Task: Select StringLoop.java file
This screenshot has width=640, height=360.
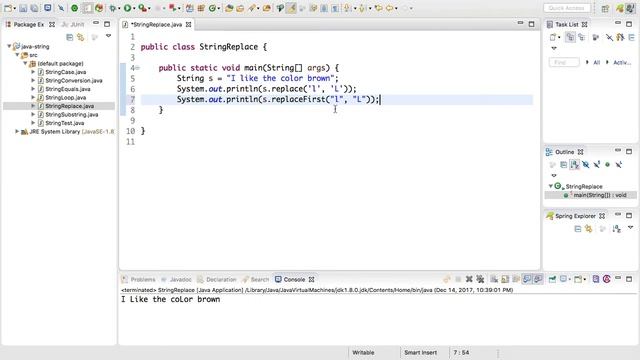Action: click(x=65, y=98)
